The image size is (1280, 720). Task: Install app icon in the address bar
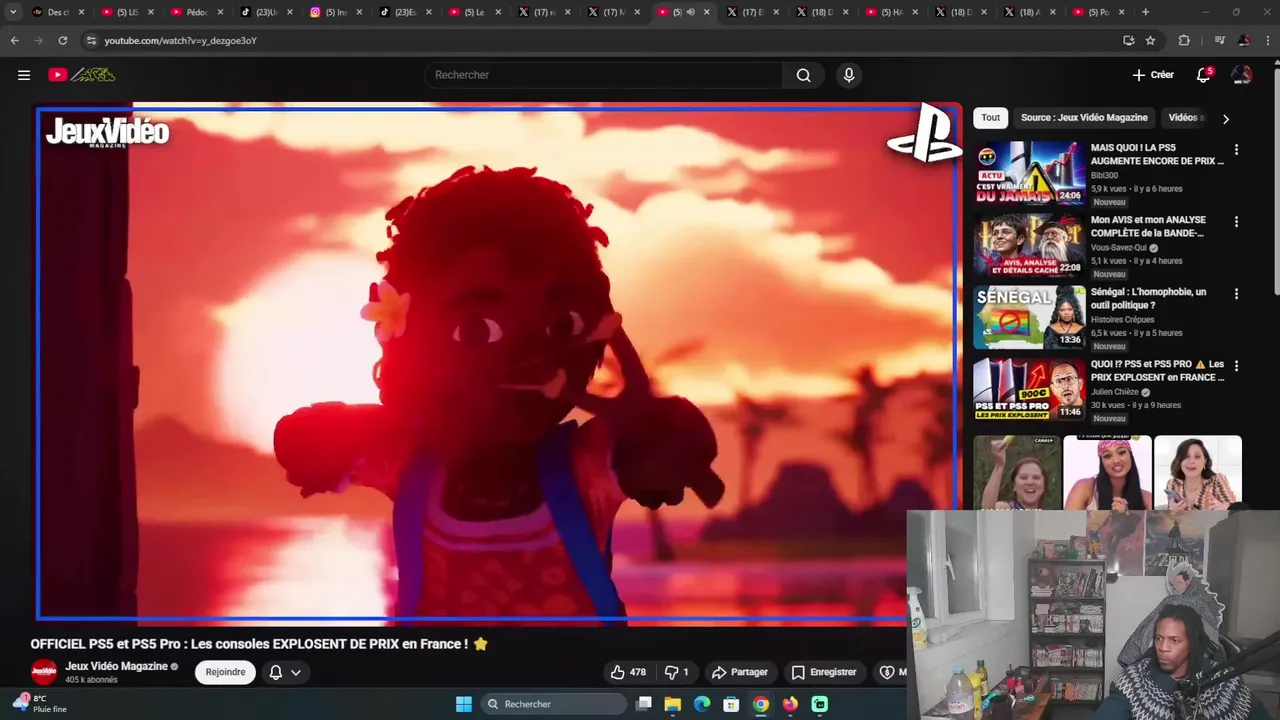point(1128,40)
